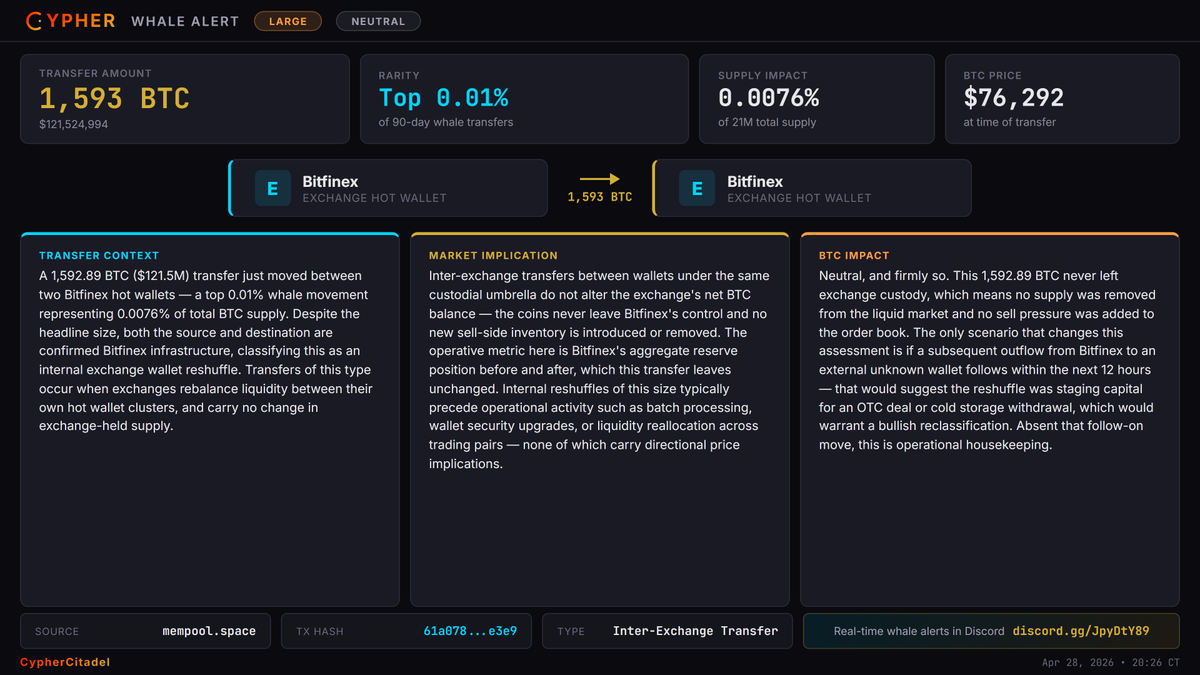Toggle the NEUTRAL sentiment badge
The image size is (1200, 675).
[x=378, y=20]
